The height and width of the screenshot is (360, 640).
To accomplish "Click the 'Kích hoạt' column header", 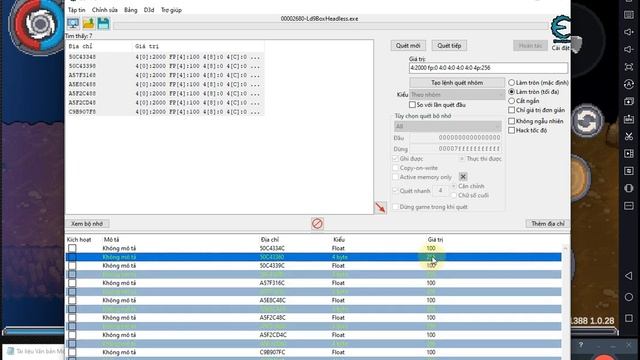I will coord(79,240).
